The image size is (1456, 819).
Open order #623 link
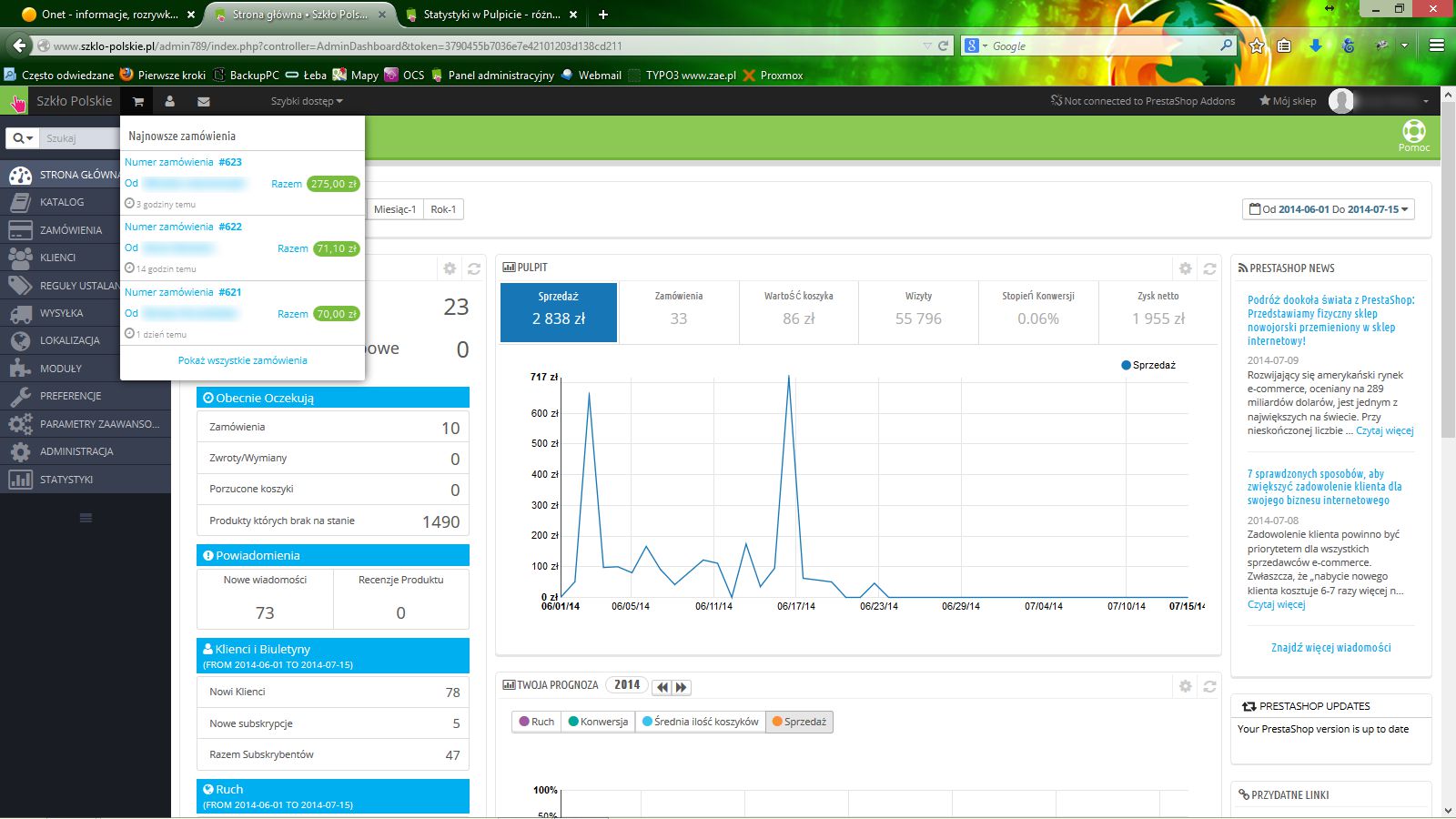[183, 162]
